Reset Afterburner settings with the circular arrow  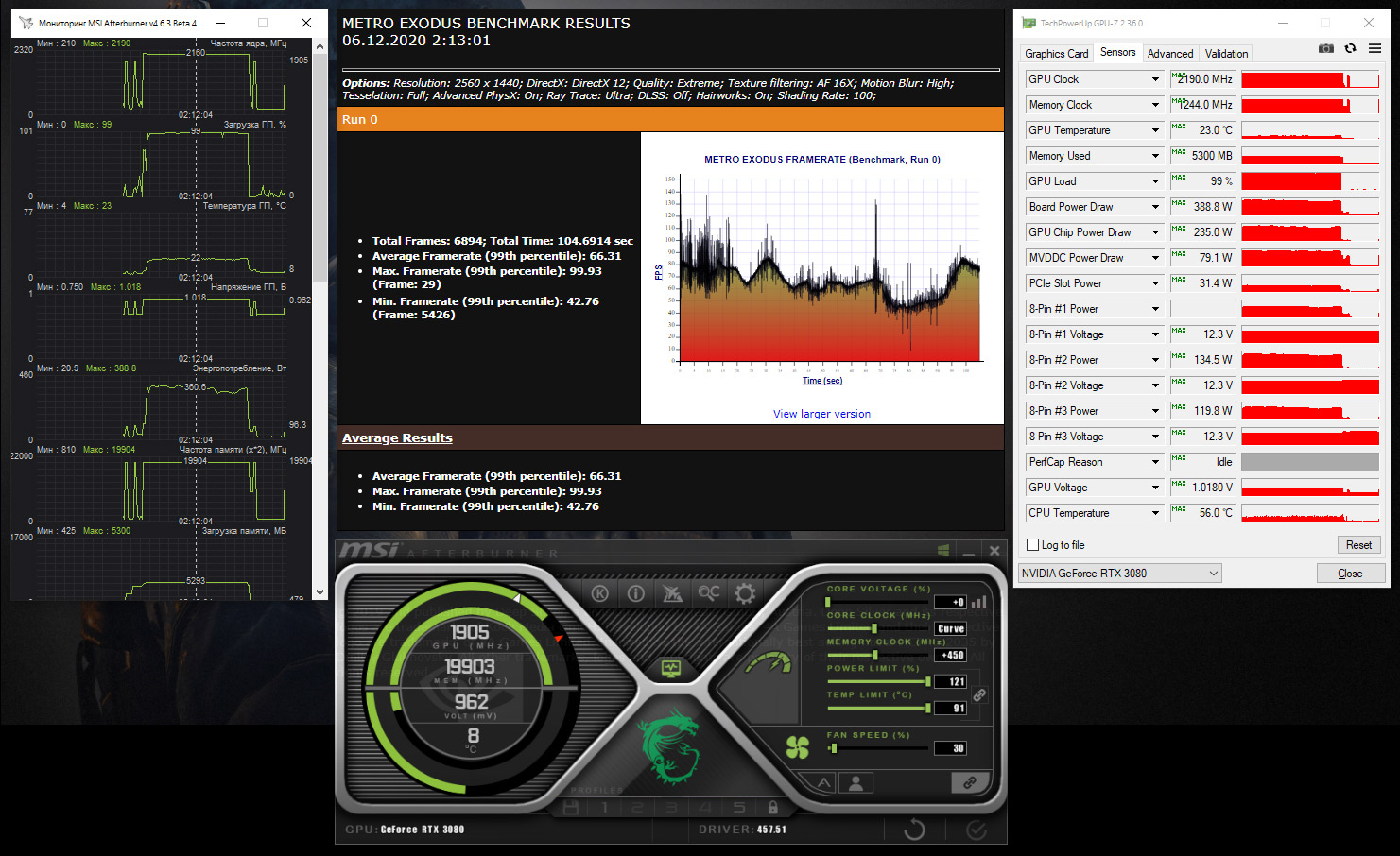click(x=914, y=830)
